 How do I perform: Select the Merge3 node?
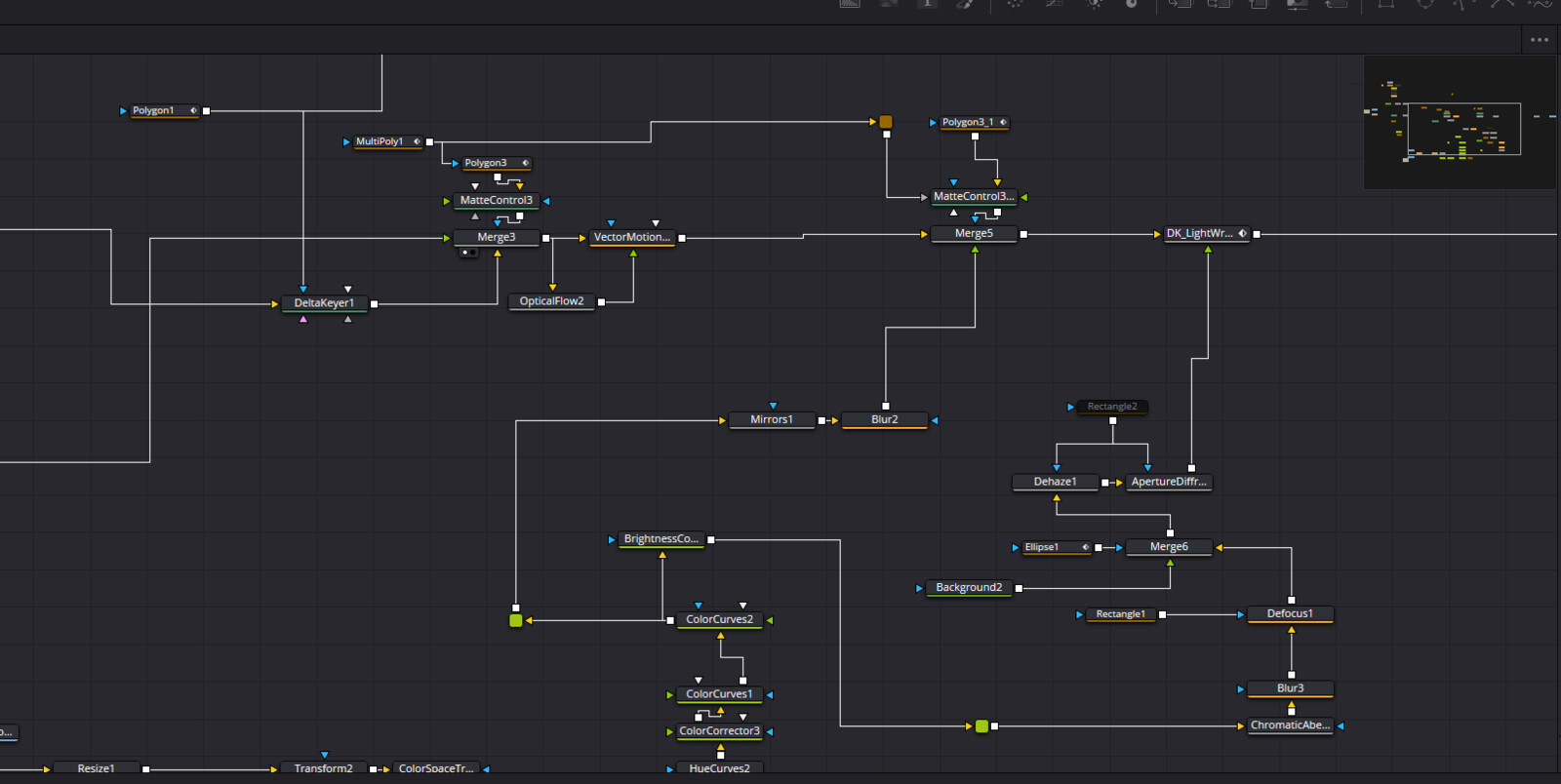pyautogui.click(x=497, y=237)
